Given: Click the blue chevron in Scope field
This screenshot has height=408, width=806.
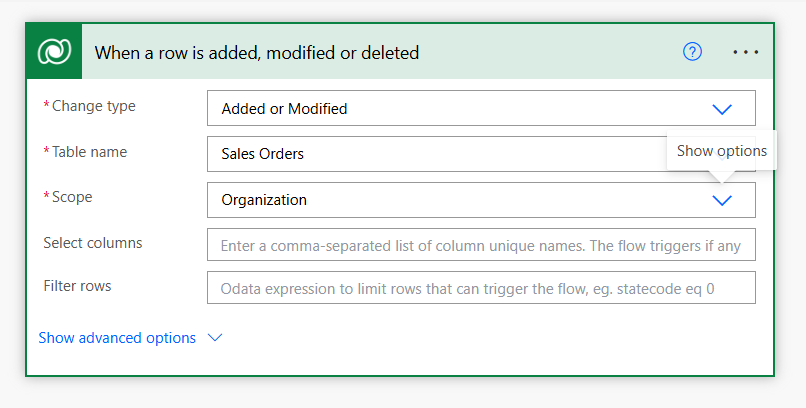Looking at the screenshot, I should (x=722, y=200).
